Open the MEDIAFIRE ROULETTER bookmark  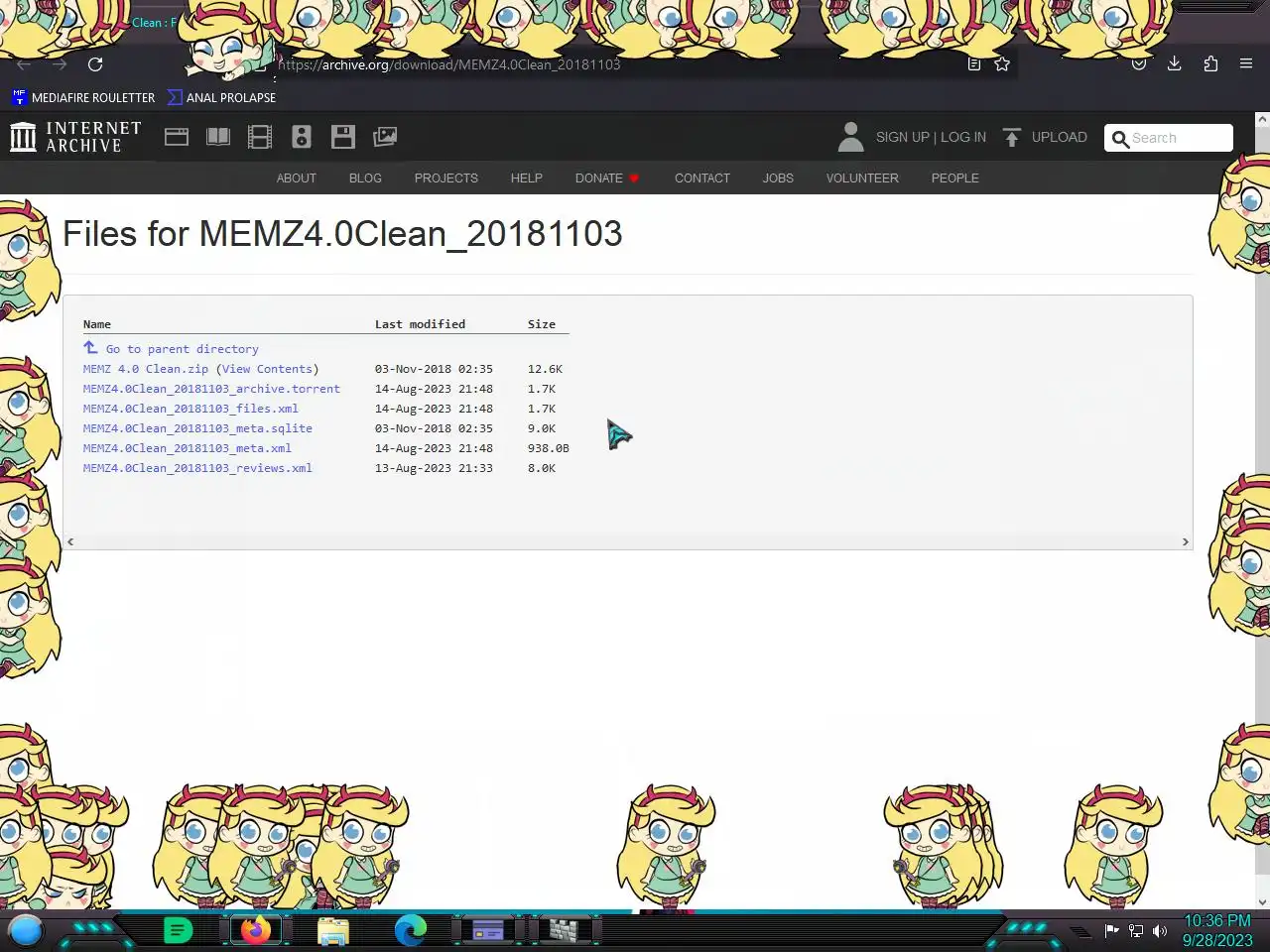[x=83, y=98]
